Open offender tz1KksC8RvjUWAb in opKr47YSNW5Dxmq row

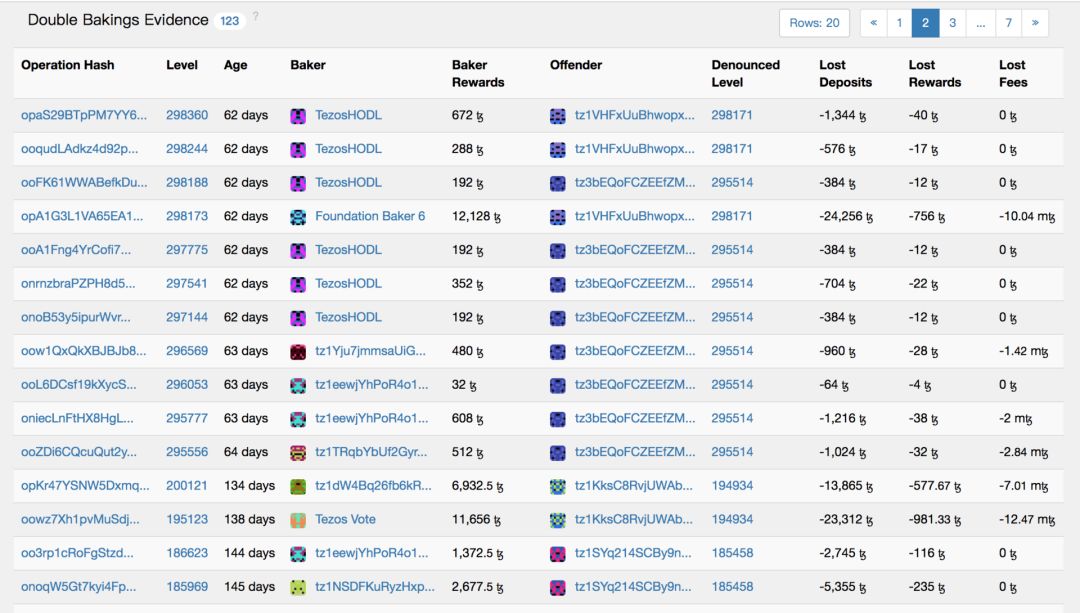pyautogui.click(x=634, y=486)
